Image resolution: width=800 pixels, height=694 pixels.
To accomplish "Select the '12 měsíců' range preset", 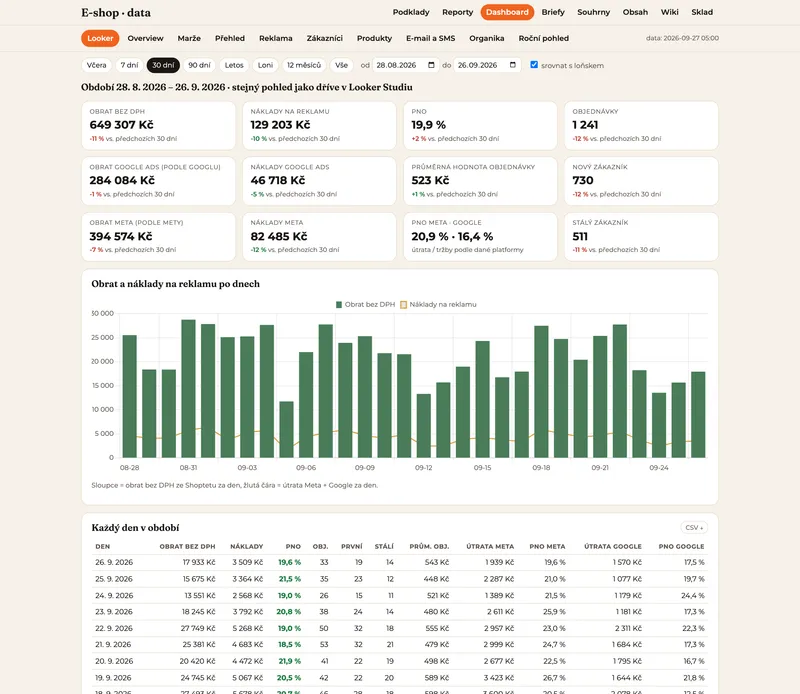I will pyautogui.click(x=304, y=65).
